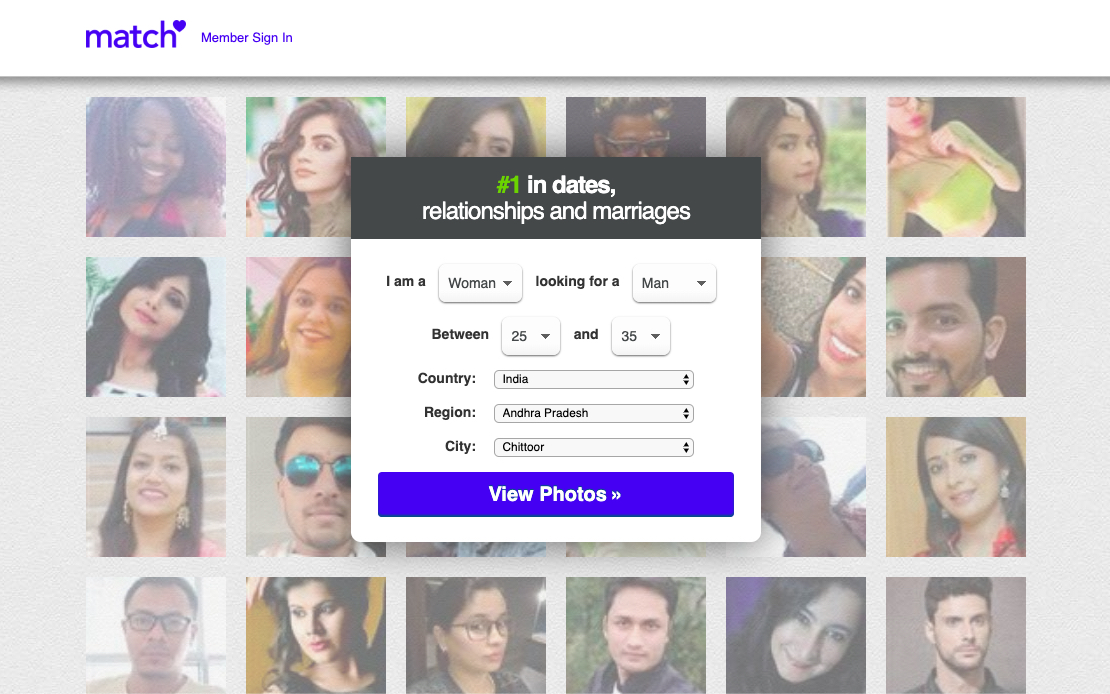Expand the City dropdown showing Chittoor
The height and width of the screenshot is (694, 1110).
click(594, 448)
